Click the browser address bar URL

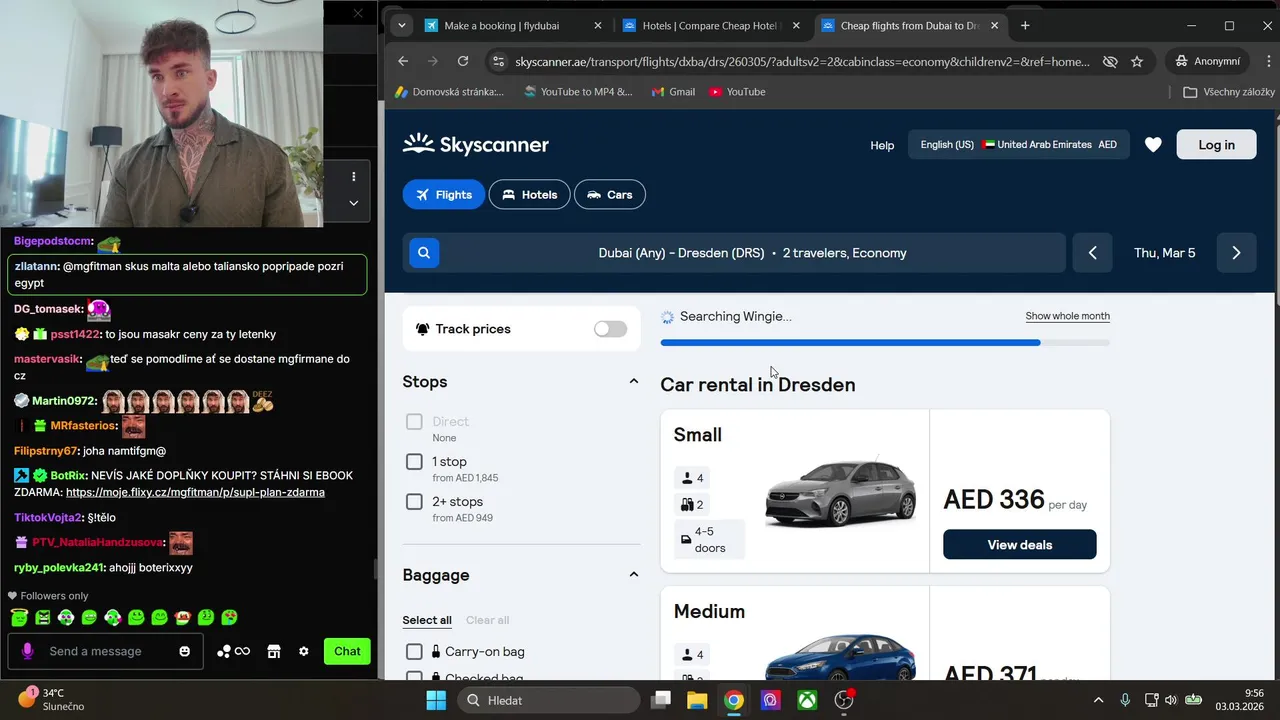point(802,61)
